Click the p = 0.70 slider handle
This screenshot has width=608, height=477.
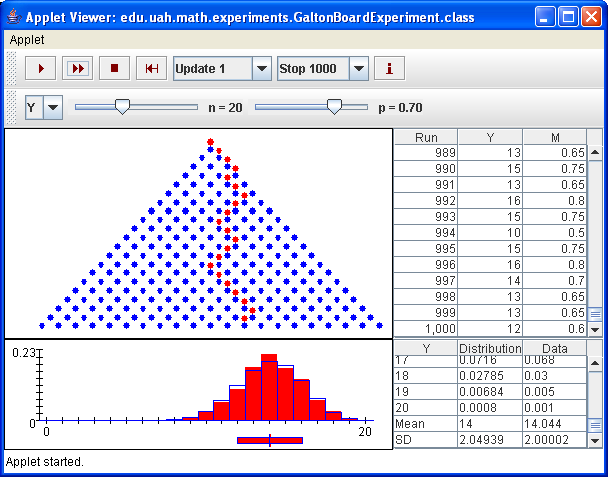[x=334, y=106]
